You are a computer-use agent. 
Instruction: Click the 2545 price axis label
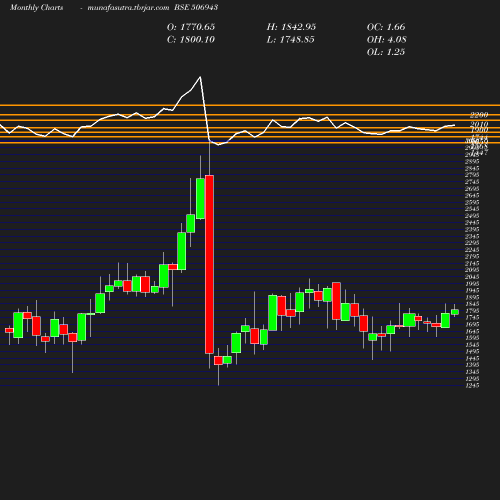(x=472, y=209)
